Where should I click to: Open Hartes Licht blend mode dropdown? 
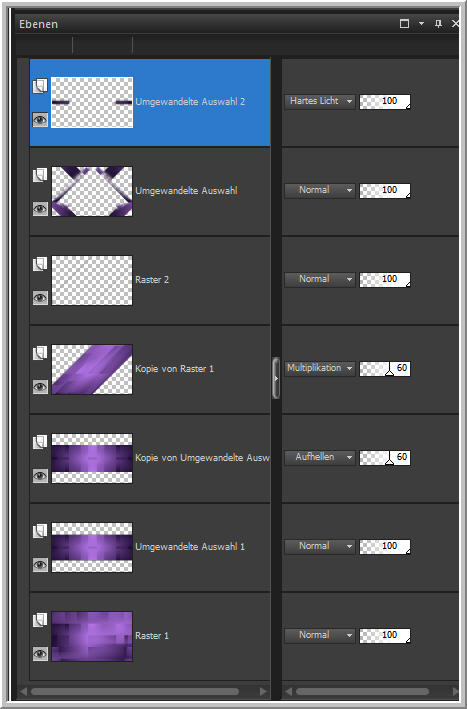point(320,101)
